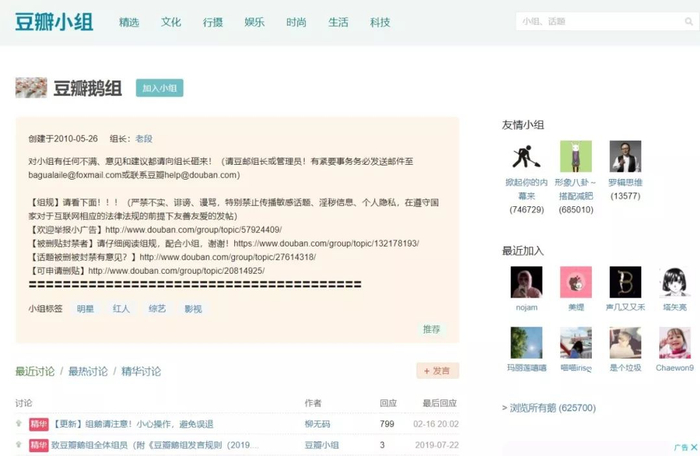This screenshot has height=456, width=700.
Task: Switch to the 文化 navigation tab
Action: point(171,22)
